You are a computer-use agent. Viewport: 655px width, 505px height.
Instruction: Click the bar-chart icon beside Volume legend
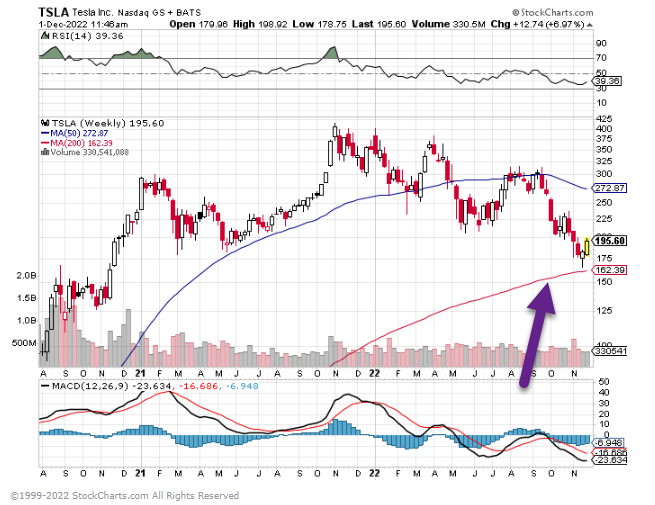pyautogui.click(x=45, y=152)
